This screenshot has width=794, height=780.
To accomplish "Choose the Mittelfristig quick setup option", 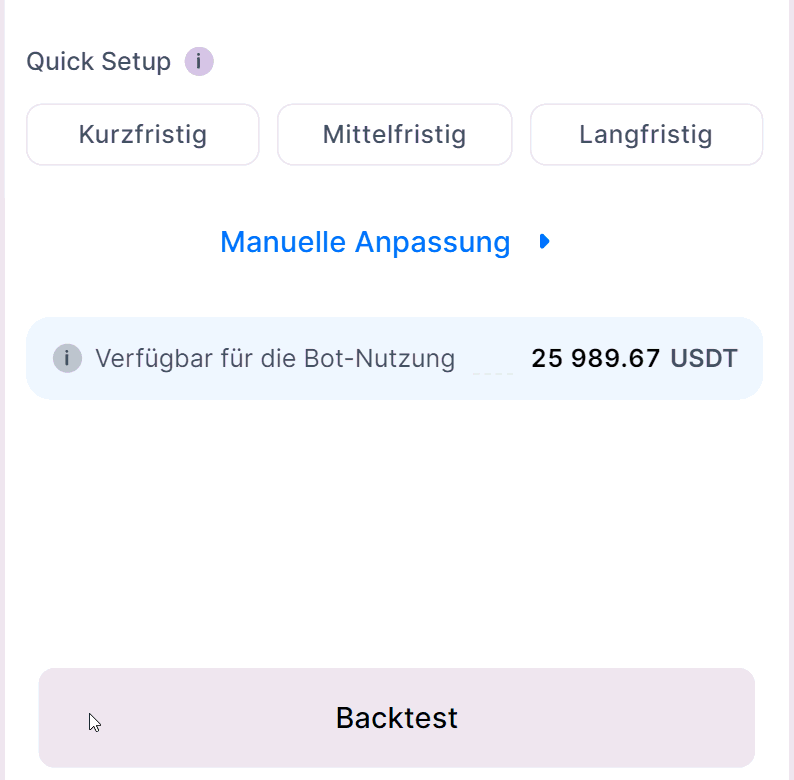I will (x=394, y=134).
